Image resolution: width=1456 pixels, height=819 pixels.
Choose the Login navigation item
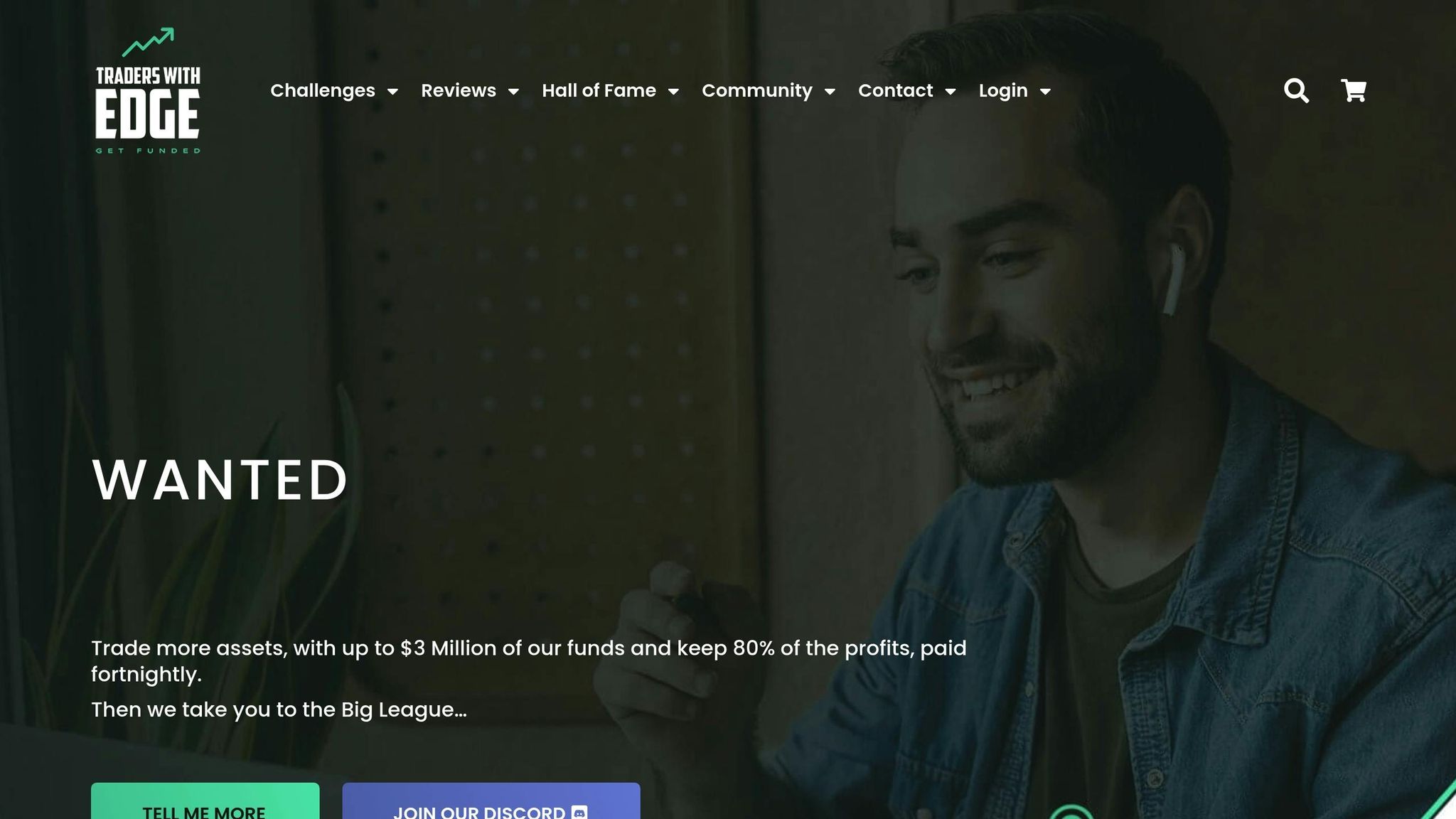coord(1003,90)
